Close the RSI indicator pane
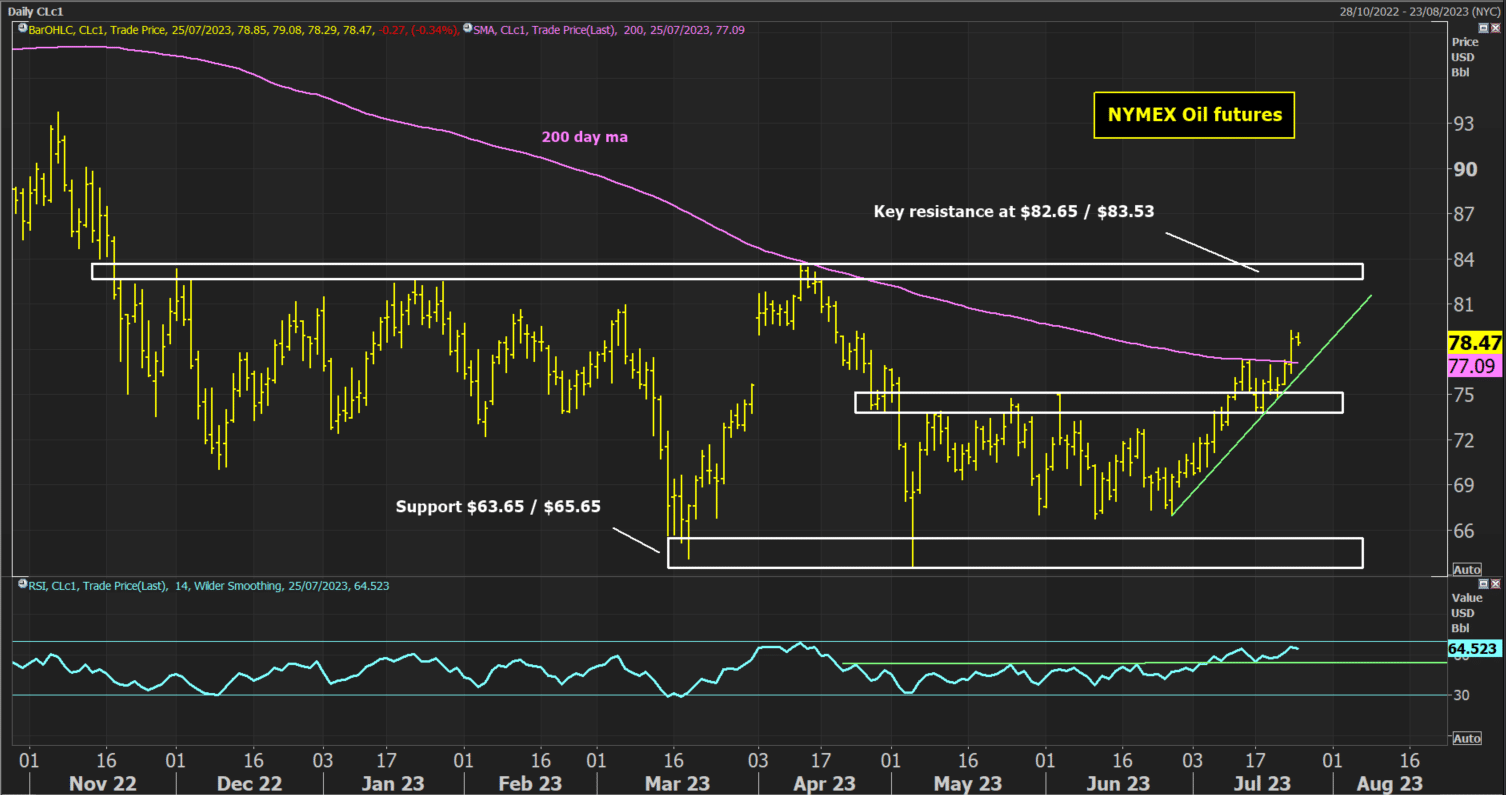 1495,583
